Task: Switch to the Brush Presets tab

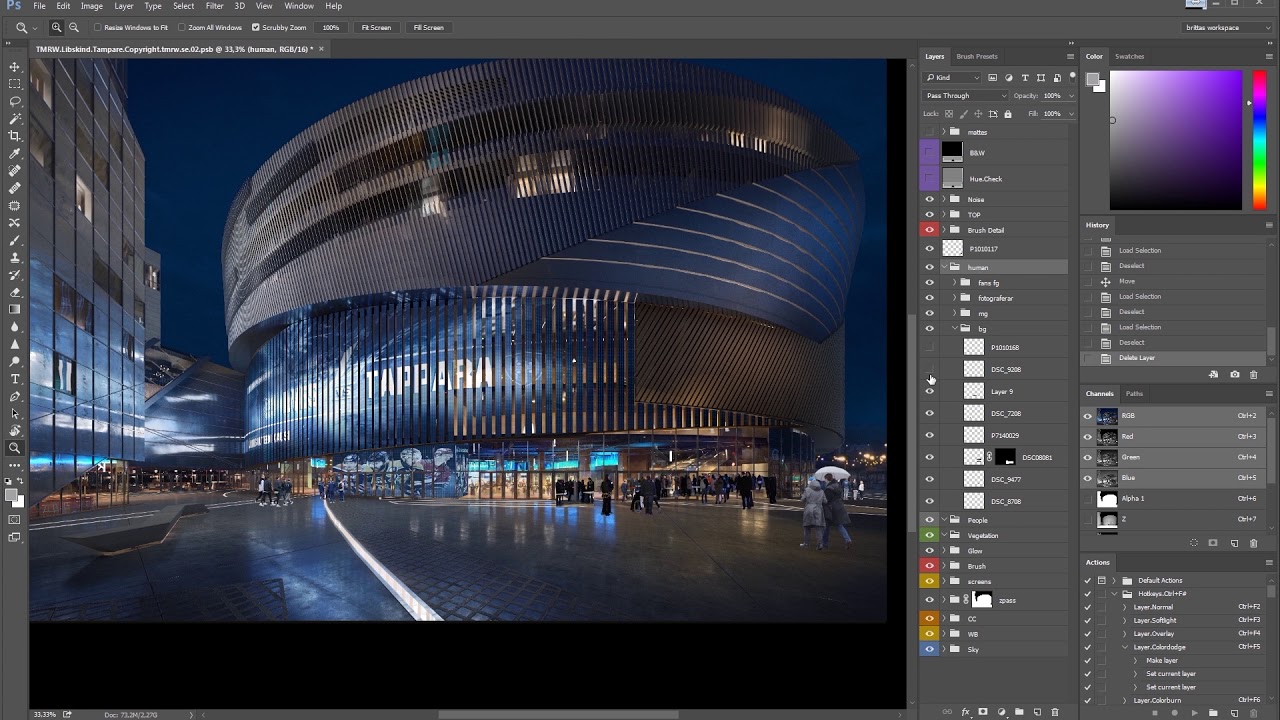Action: tap(977, 56)
